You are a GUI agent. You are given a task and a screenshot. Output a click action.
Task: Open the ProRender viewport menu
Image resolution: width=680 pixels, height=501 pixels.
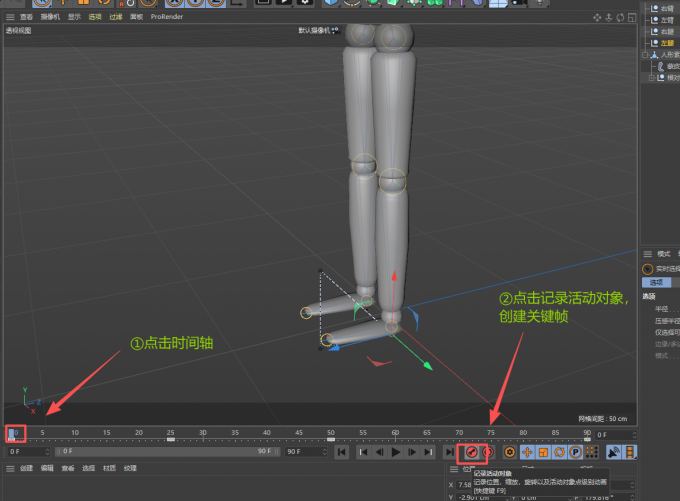tap(167, 17)
